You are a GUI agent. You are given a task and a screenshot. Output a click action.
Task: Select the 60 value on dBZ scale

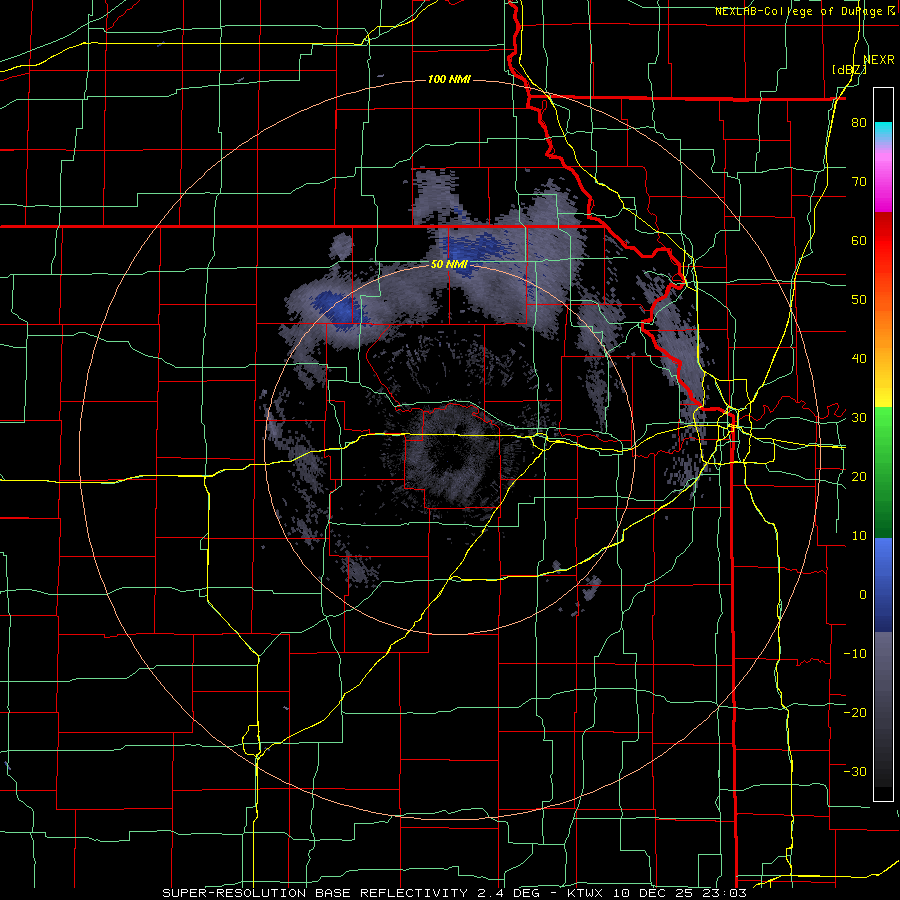click(859, 240)
